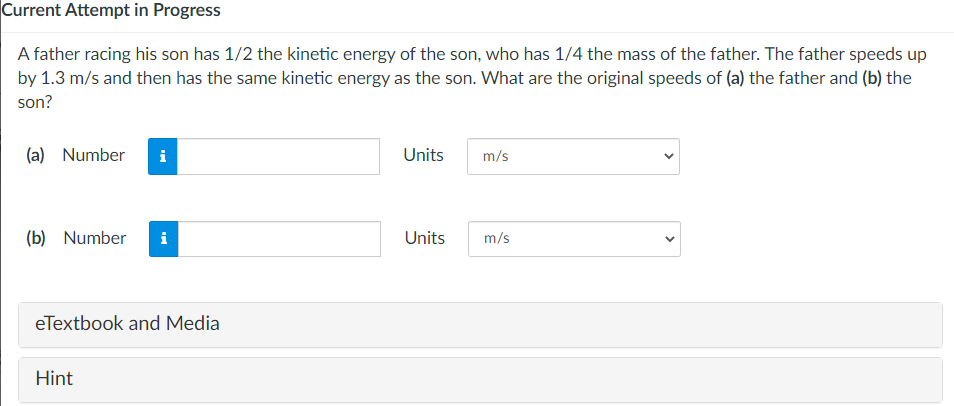954x406 pixels.
Task: Open the part (b) Units dropdown
Action: tap(573, 239)
